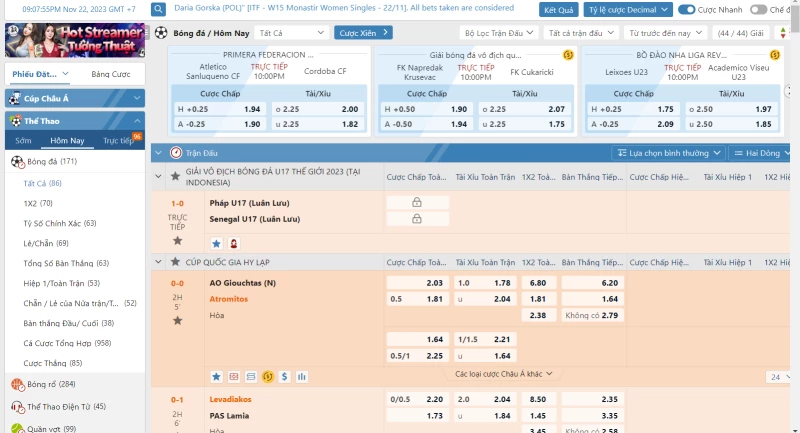The width and height of the screenshot is (800, 433).
Task: Open the Tất cả trận đấu dropdown
Action: pyautogui.click(x=581, y=33)
